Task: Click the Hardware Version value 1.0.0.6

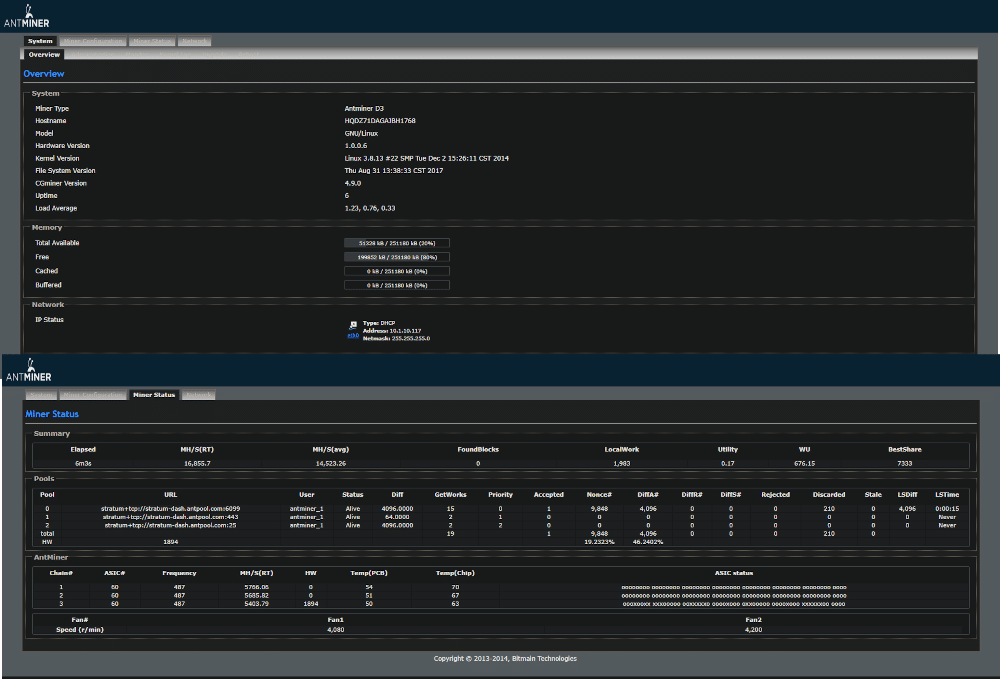Action: 356,146
